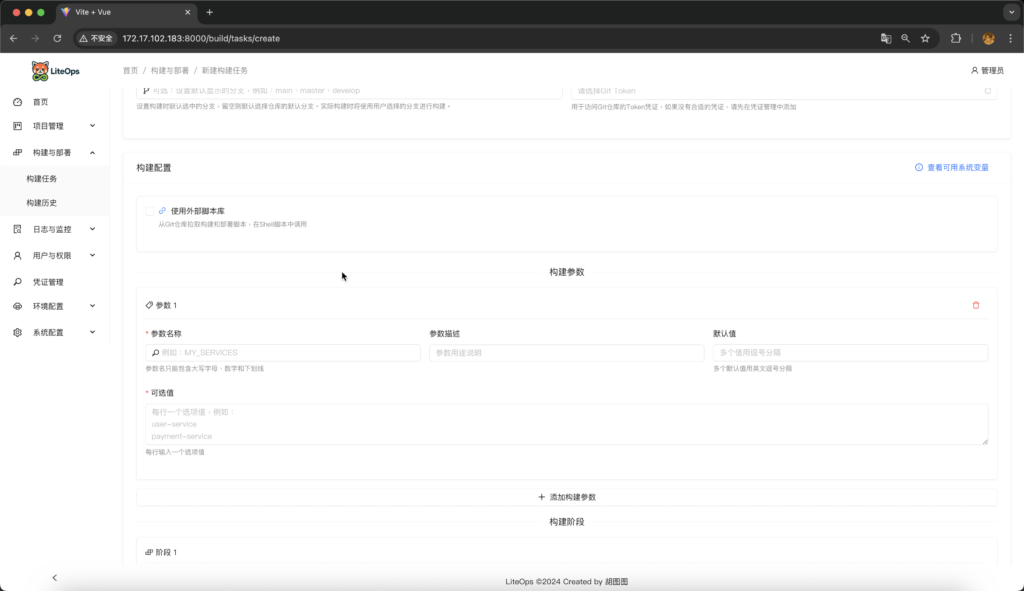Open the 查看可用系统变量 link
Screen dimensions: 1024x591
952,168
